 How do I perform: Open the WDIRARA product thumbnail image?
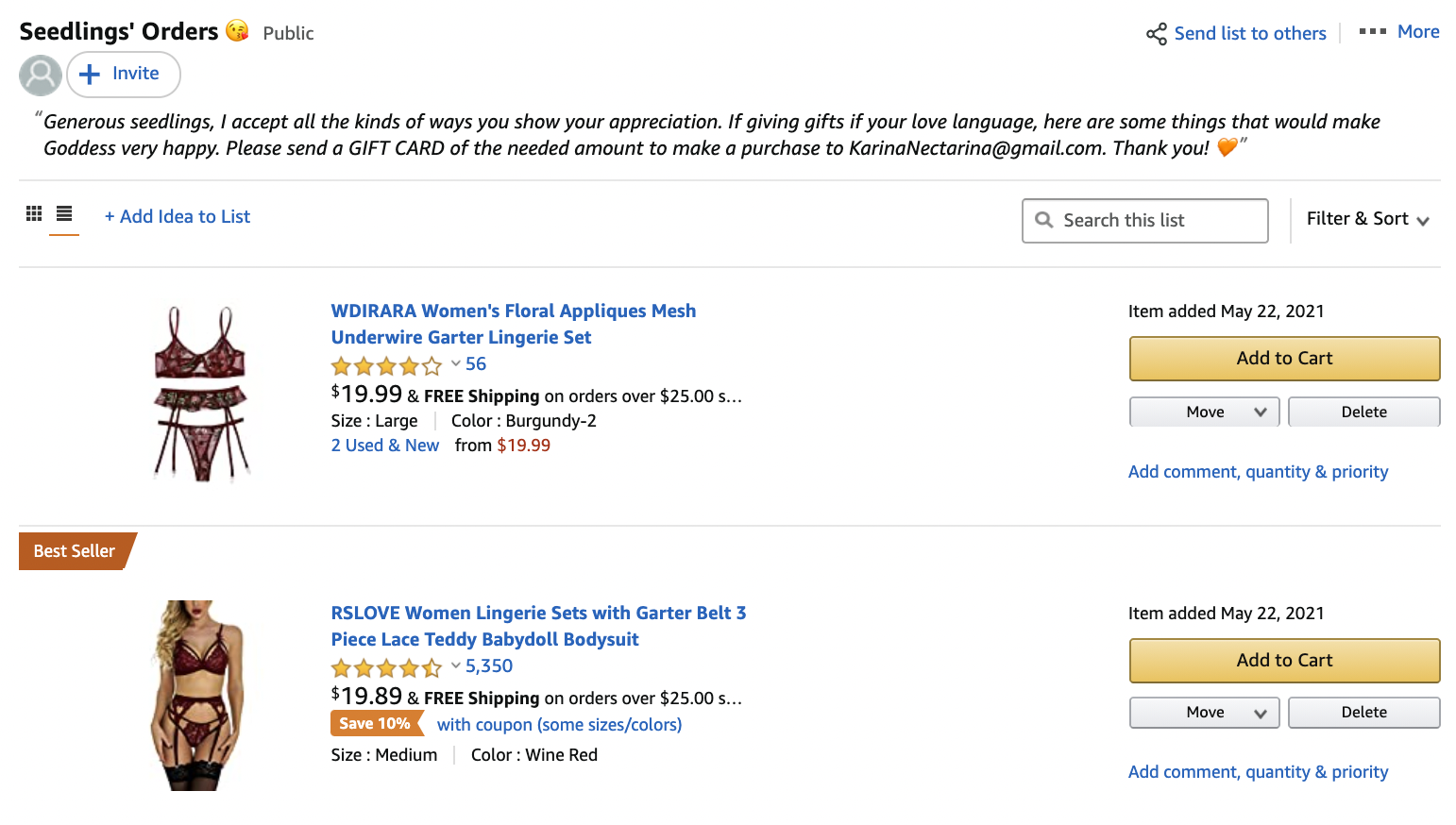coord(201,392)
